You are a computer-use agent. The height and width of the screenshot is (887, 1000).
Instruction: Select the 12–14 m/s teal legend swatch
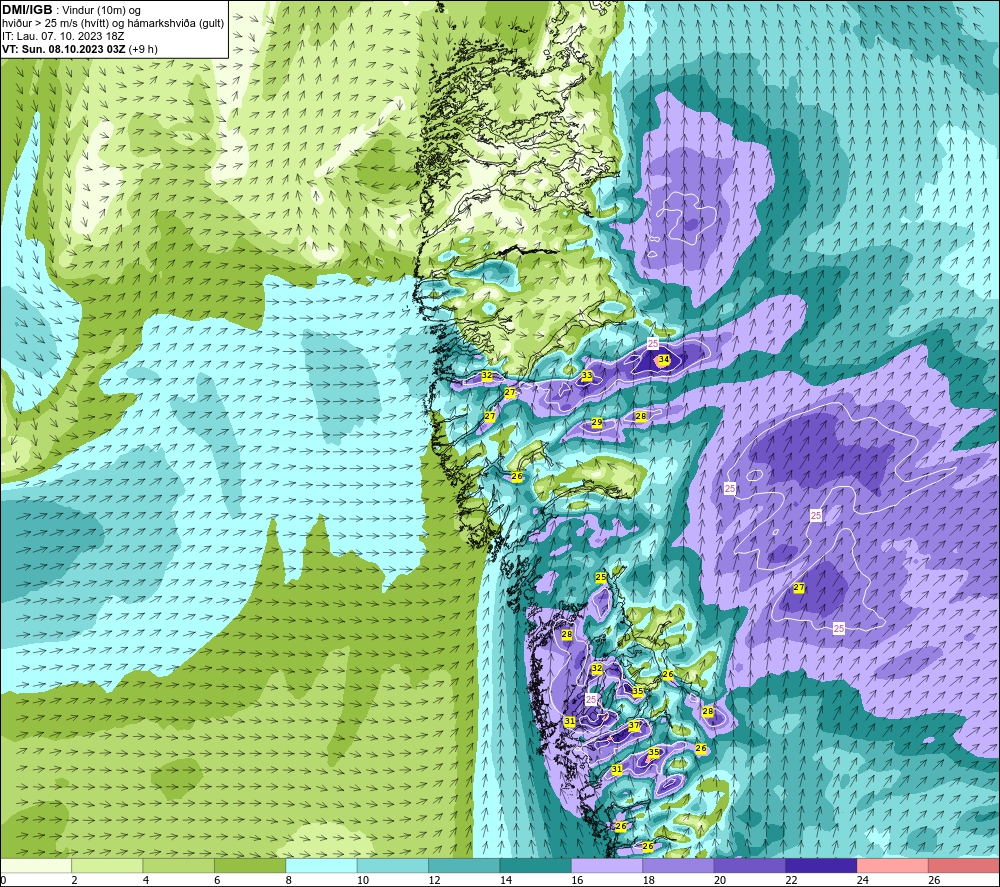464,865
